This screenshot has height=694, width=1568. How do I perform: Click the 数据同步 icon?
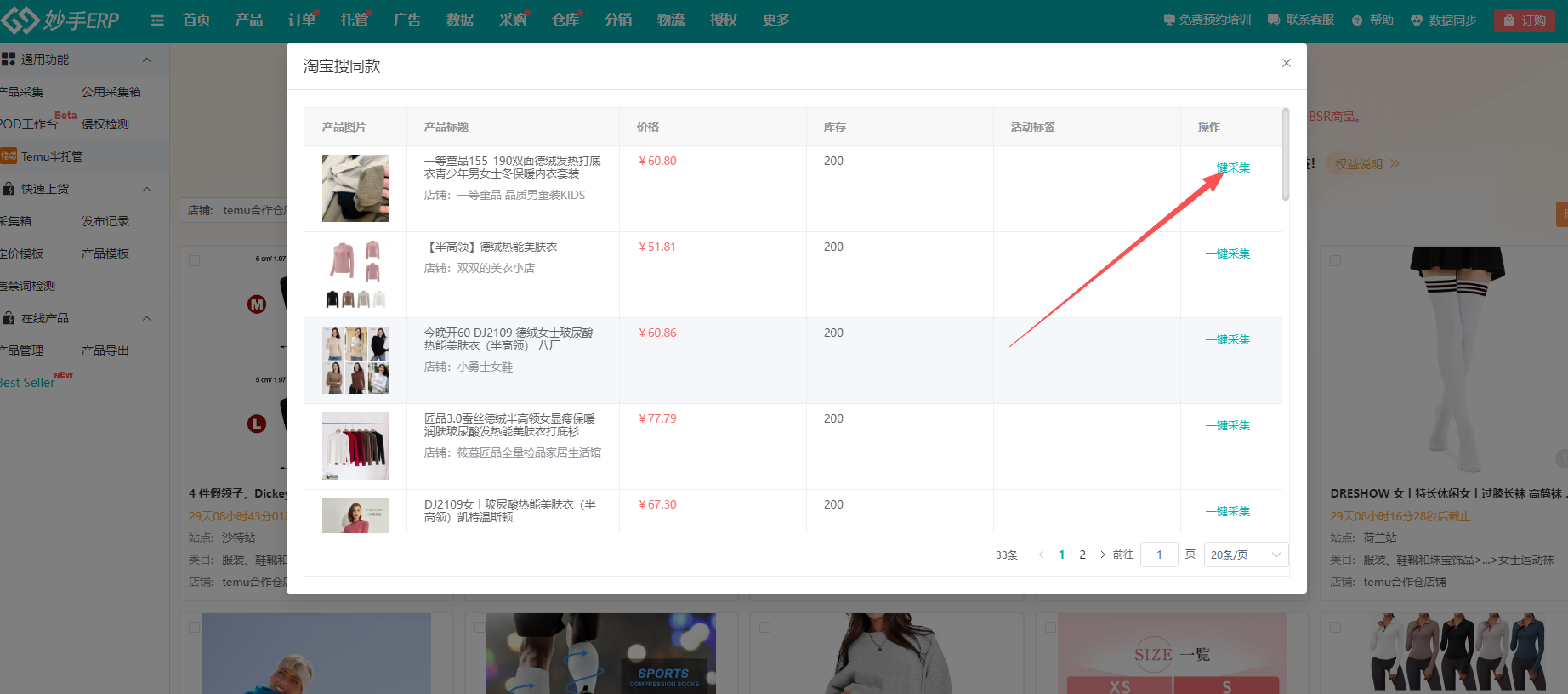1416,20
